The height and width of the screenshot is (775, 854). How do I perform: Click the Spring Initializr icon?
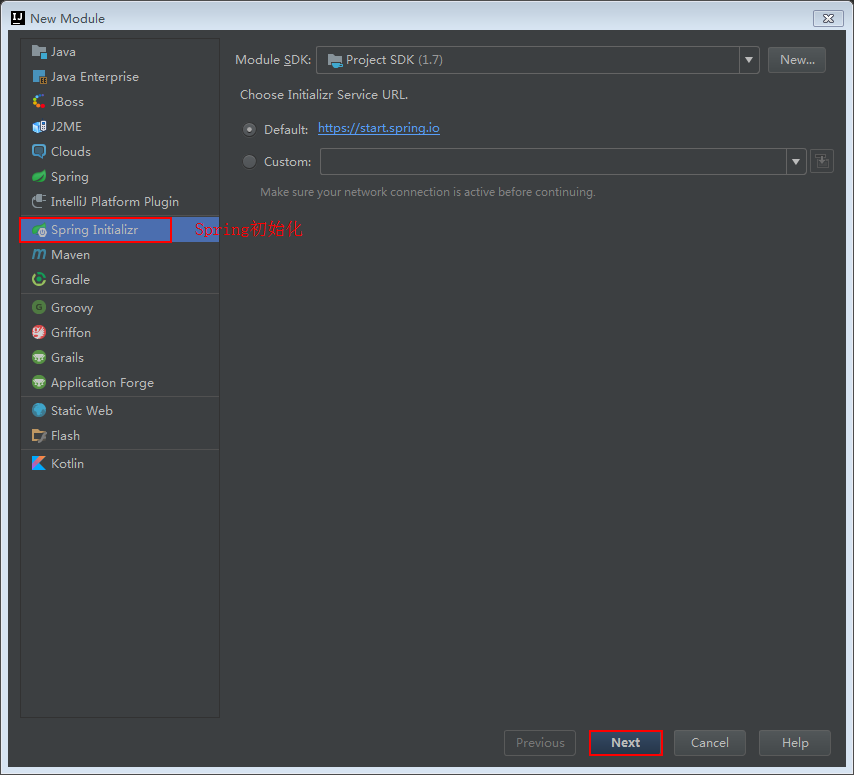39,230
